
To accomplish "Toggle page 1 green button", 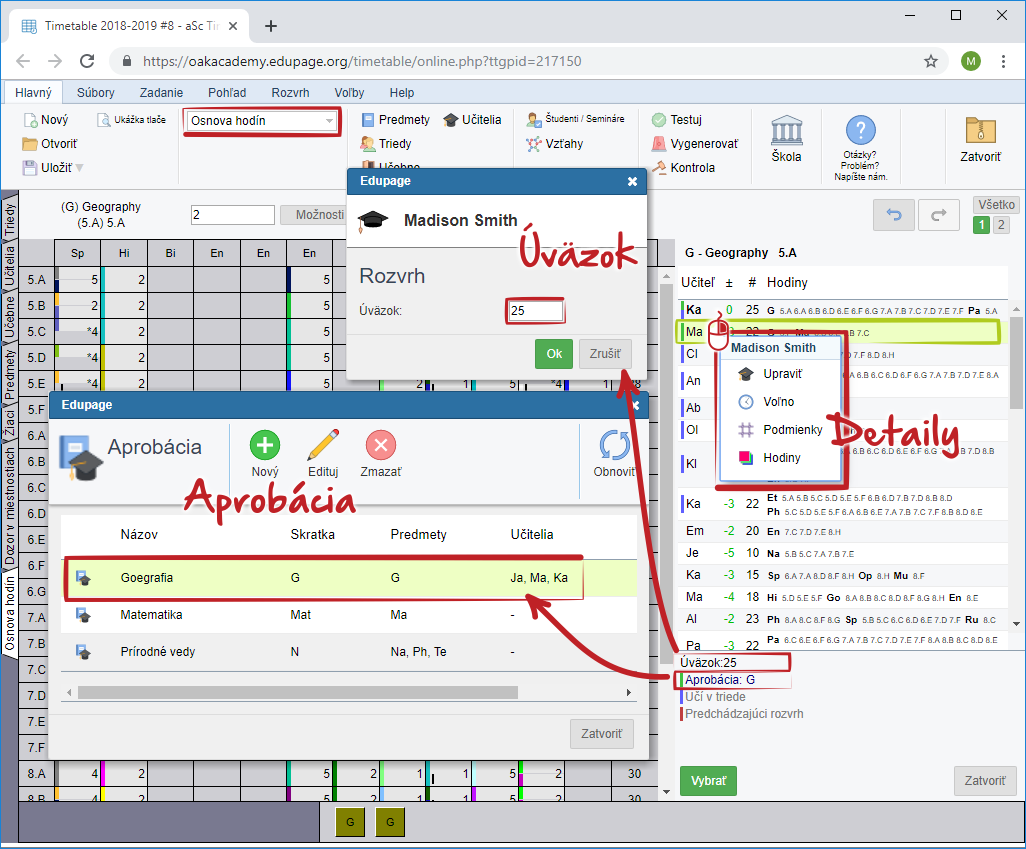I will 982,225.
